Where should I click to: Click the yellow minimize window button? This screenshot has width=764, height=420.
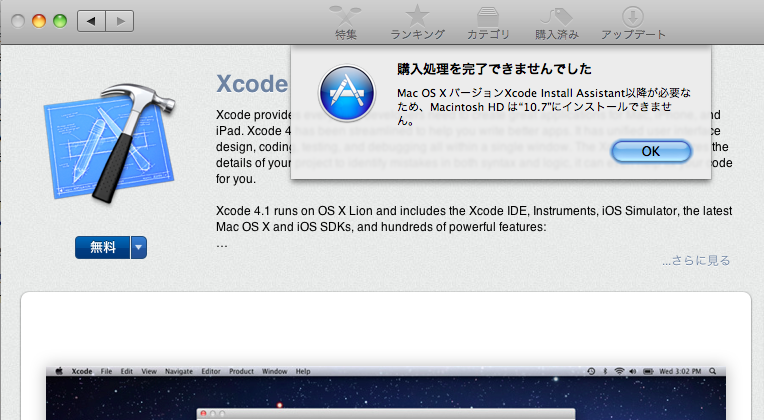click(x=39, y=21)
